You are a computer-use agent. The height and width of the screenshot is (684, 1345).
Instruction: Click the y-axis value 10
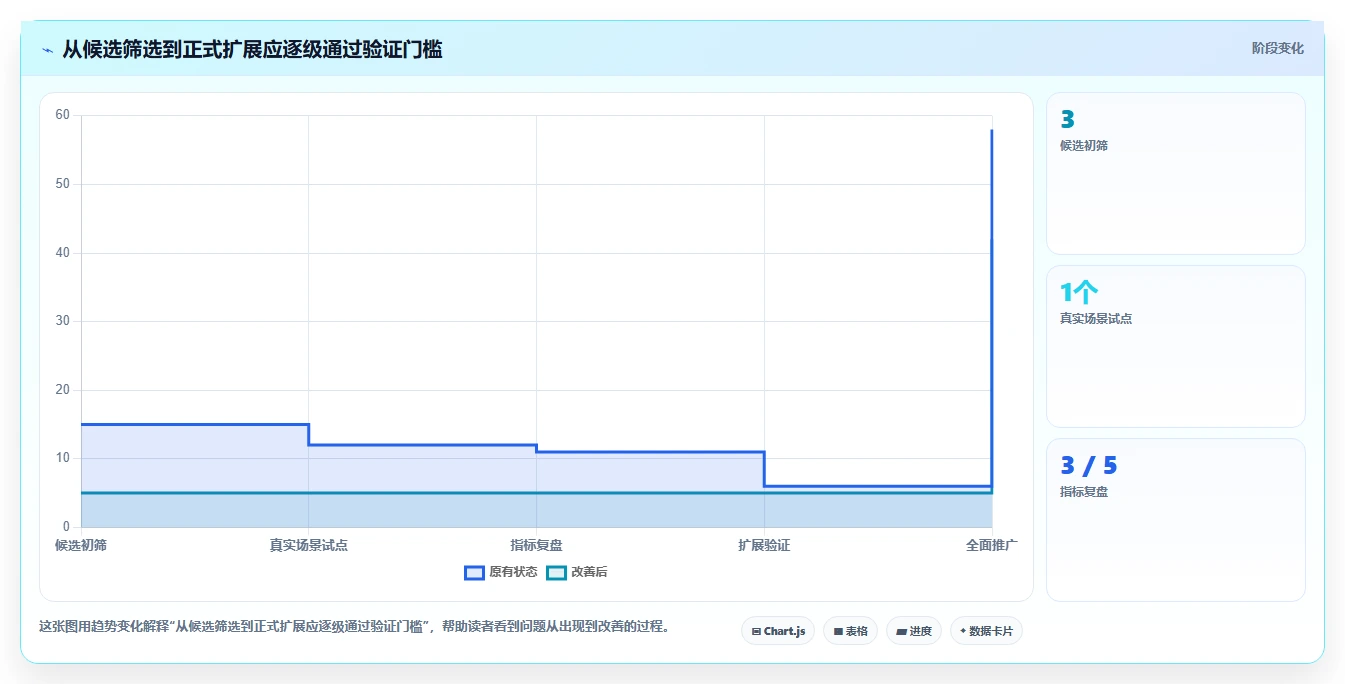pyautogui.click(x=63, y=458)
